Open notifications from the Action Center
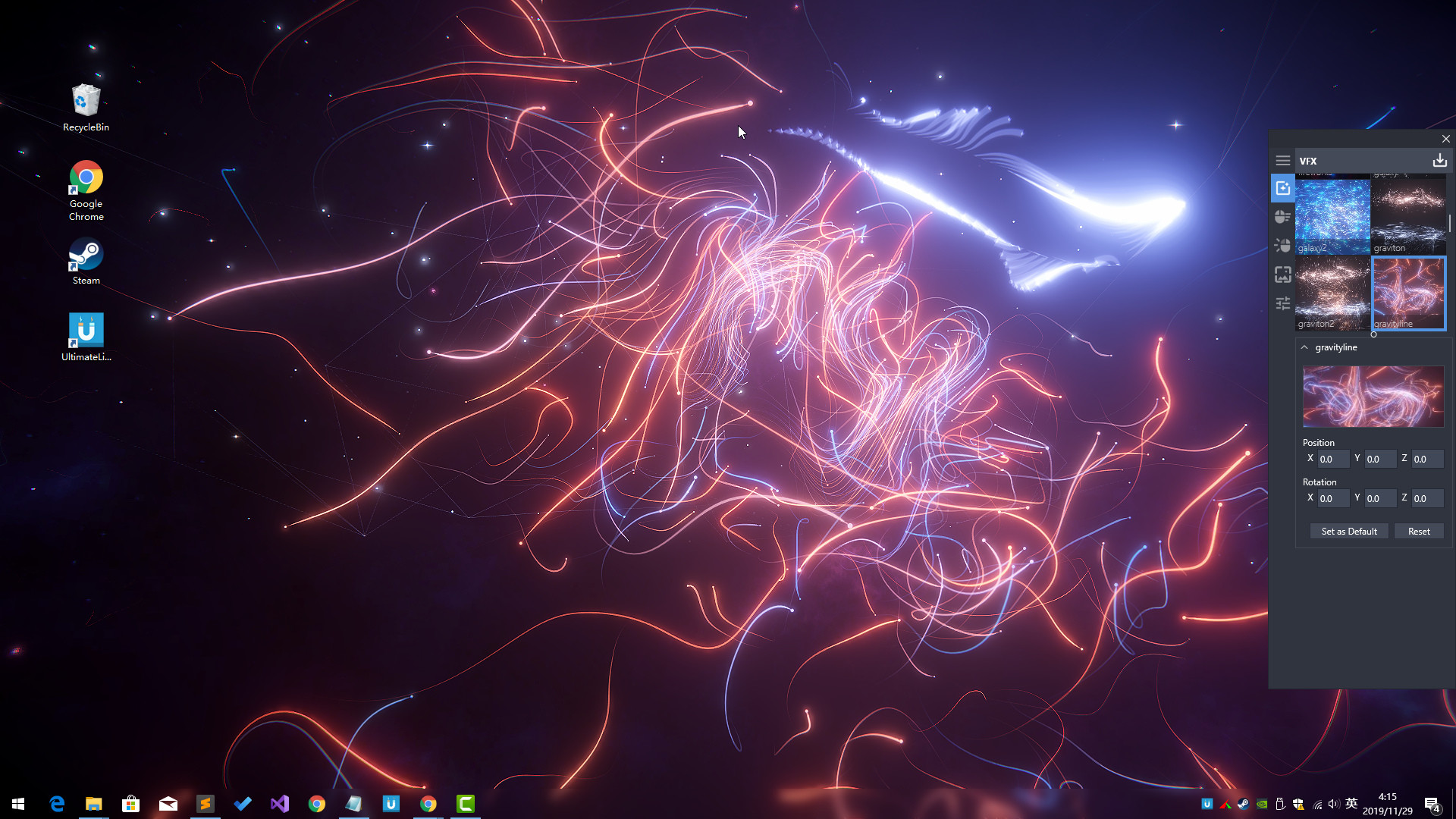The image size is (1456, 819). (x=1432, y=803)
